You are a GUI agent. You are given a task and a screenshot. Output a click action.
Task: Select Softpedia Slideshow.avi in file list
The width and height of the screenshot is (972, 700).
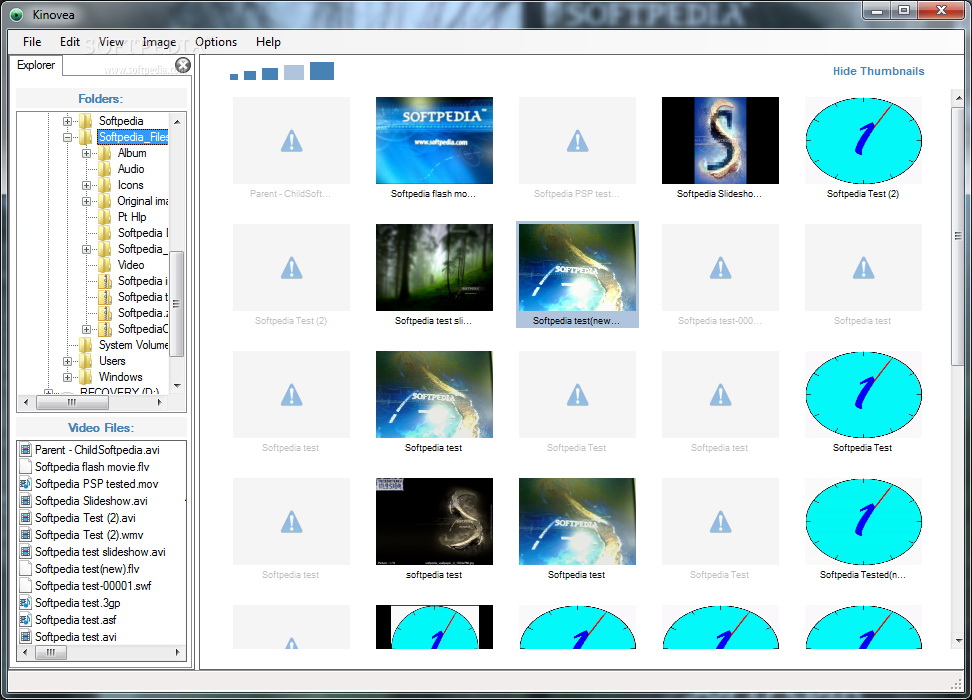(x=91, y=501)
